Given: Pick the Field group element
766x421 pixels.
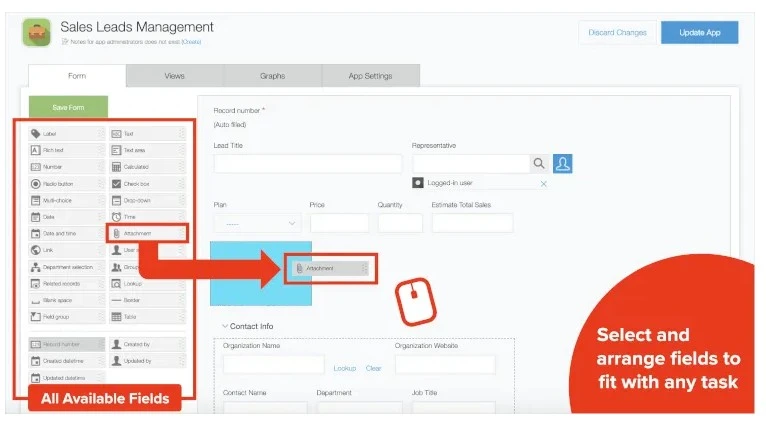Looking at the screenshot, I should (67, 317).
